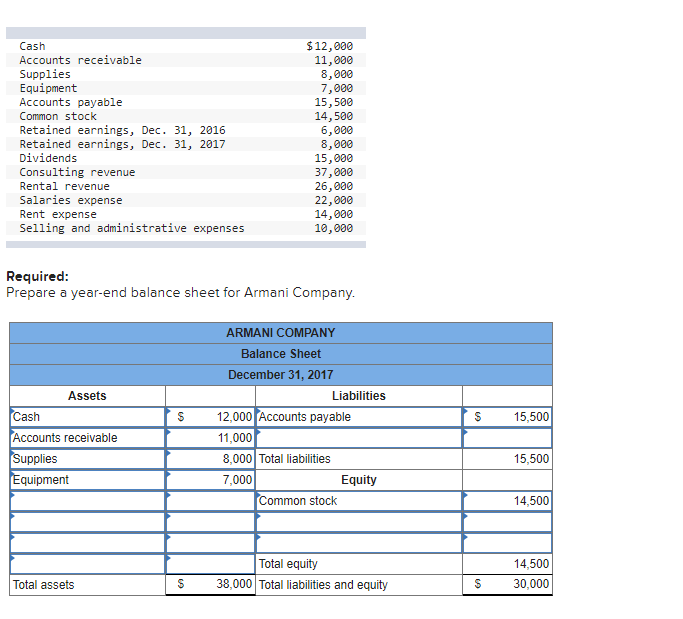Click the $12,000 Cash value in data list
The width and height of the screenshot is (683, 619).
[x=330, y=46]
